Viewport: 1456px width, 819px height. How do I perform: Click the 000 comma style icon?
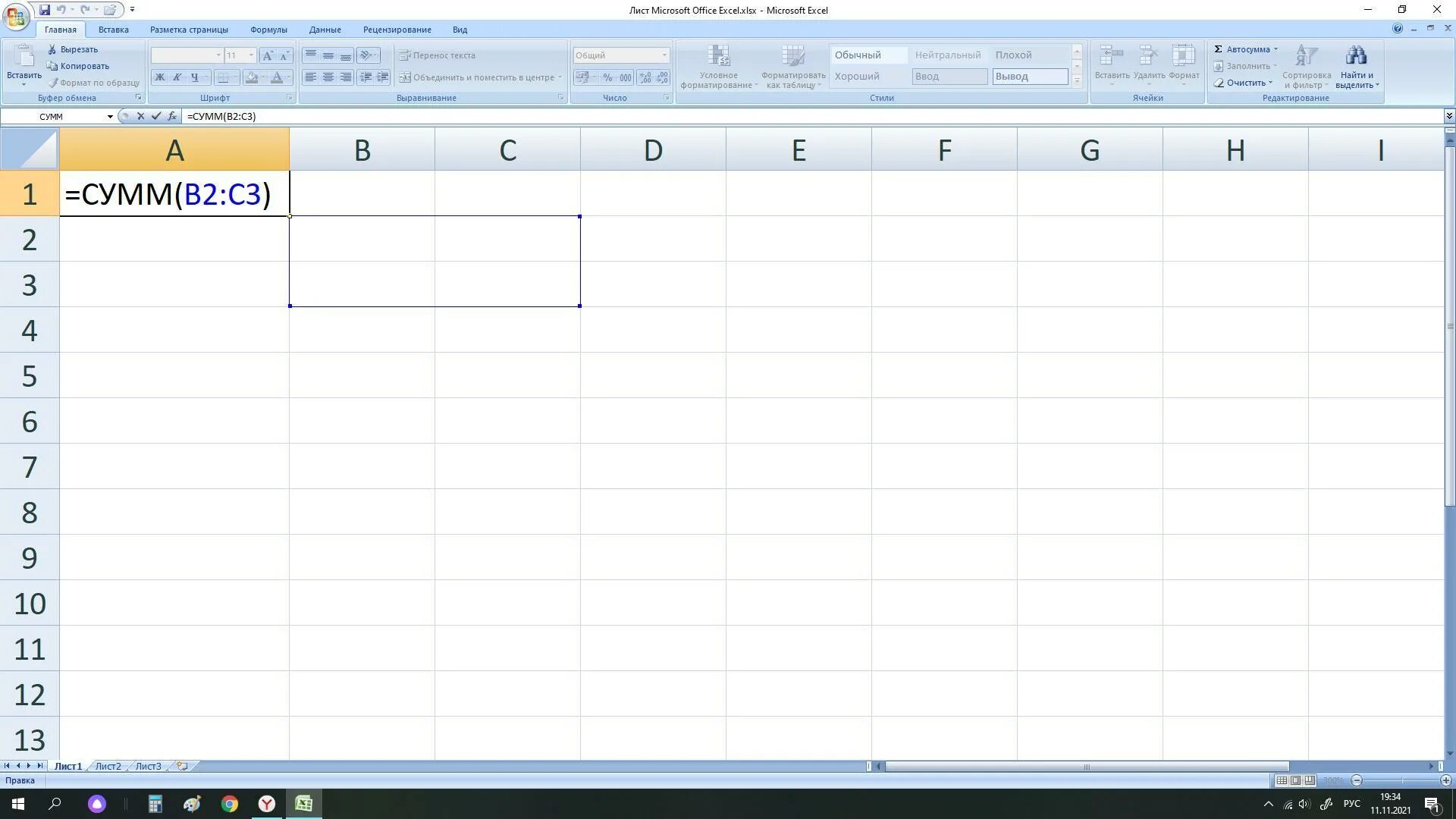coord(625,77)
